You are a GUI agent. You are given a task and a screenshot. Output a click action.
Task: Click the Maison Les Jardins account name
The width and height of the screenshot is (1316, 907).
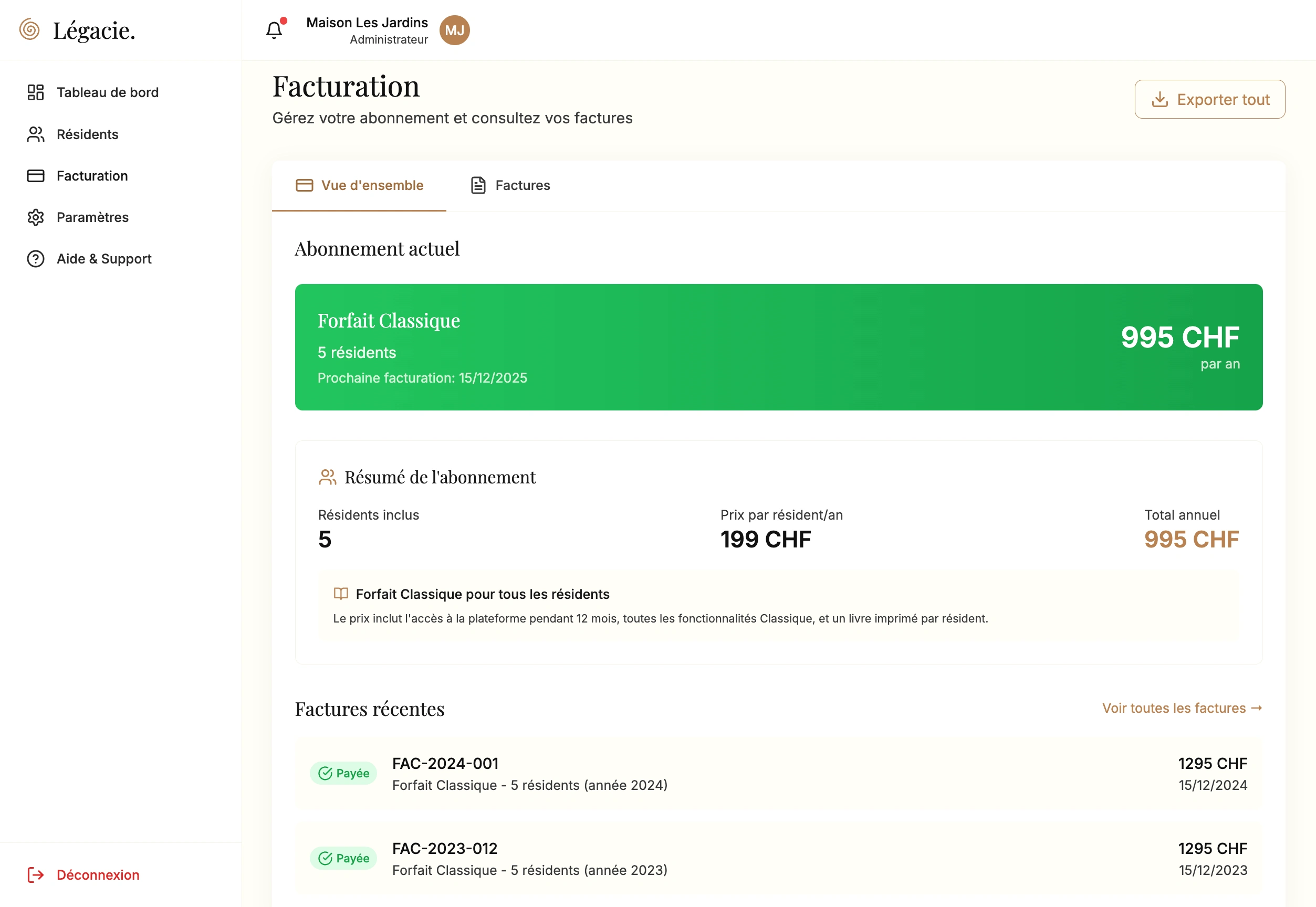point(367,23)
